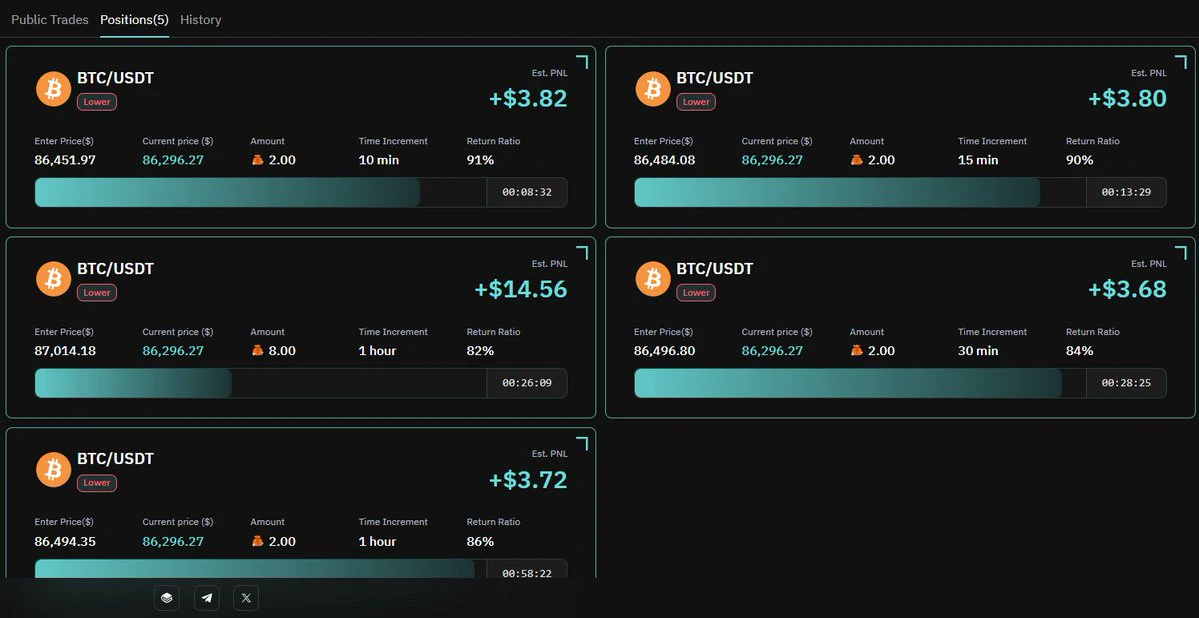Open the Public Trades tab

50,20
